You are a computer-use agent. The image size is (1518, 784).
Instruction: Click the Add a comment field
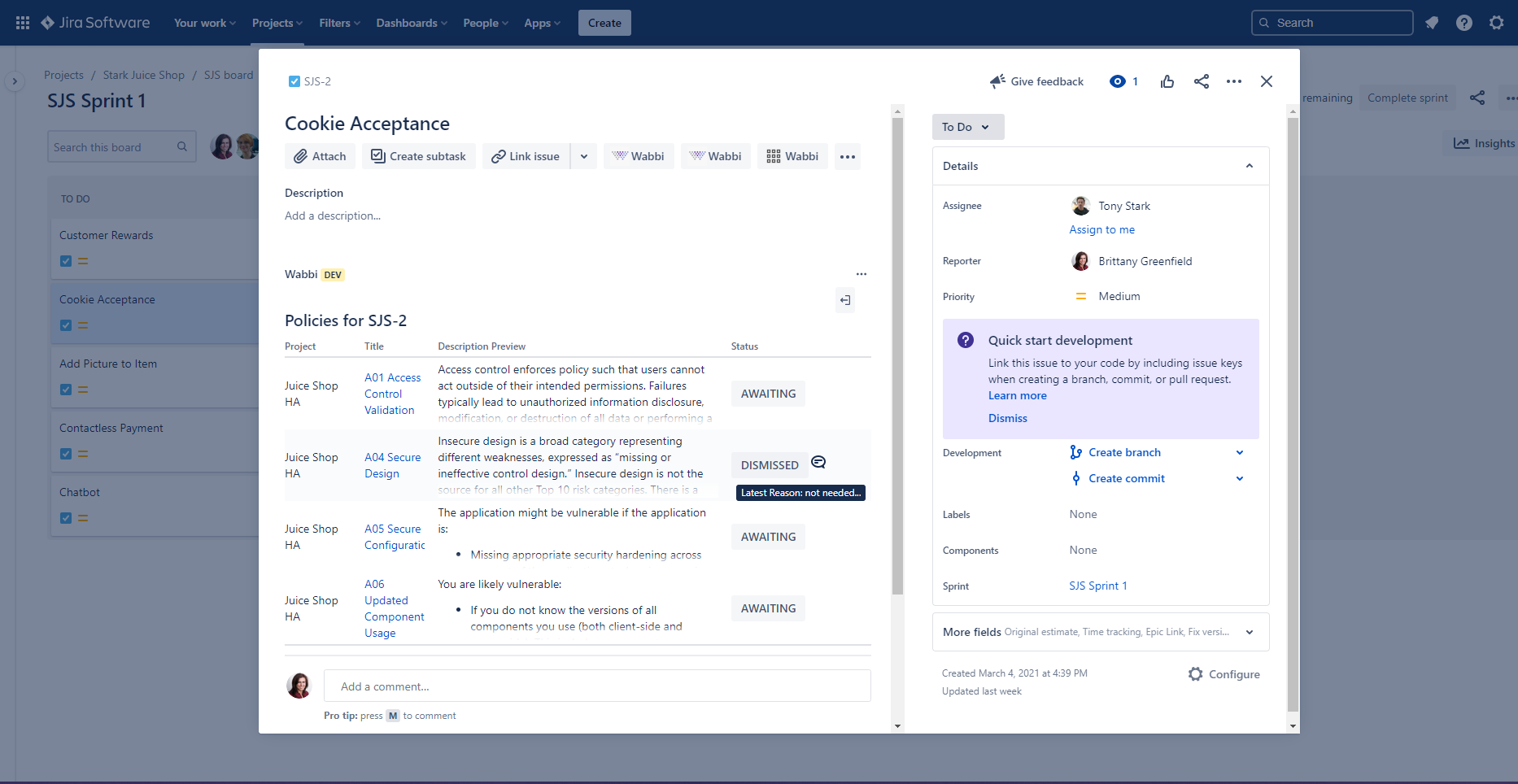click(597, 686)
